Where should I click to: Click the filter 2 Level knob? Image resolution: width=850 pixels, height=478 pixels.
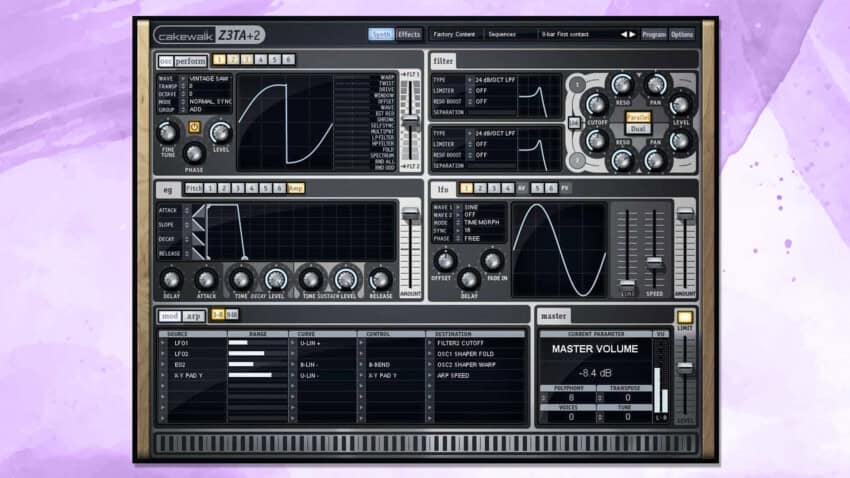point(680,141)
